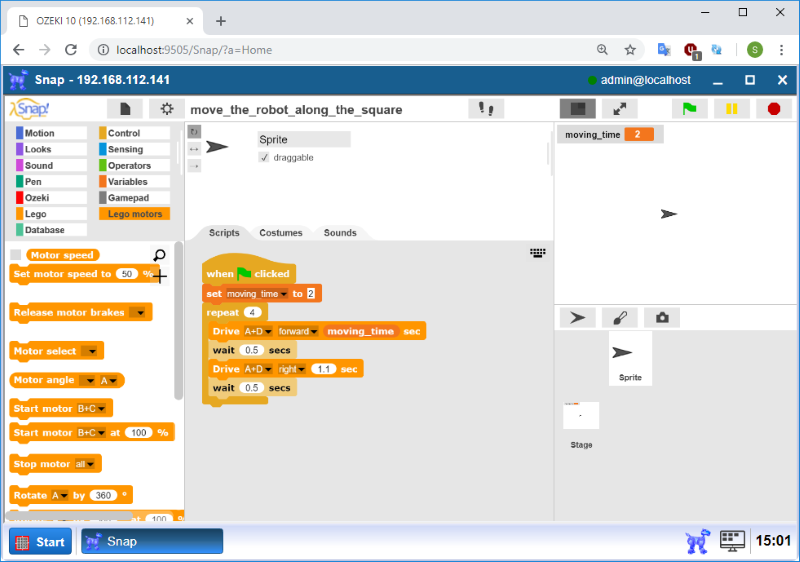Toggle Motor speed watcher checkbox
This screenshot has width=800, height=562.
16,254
